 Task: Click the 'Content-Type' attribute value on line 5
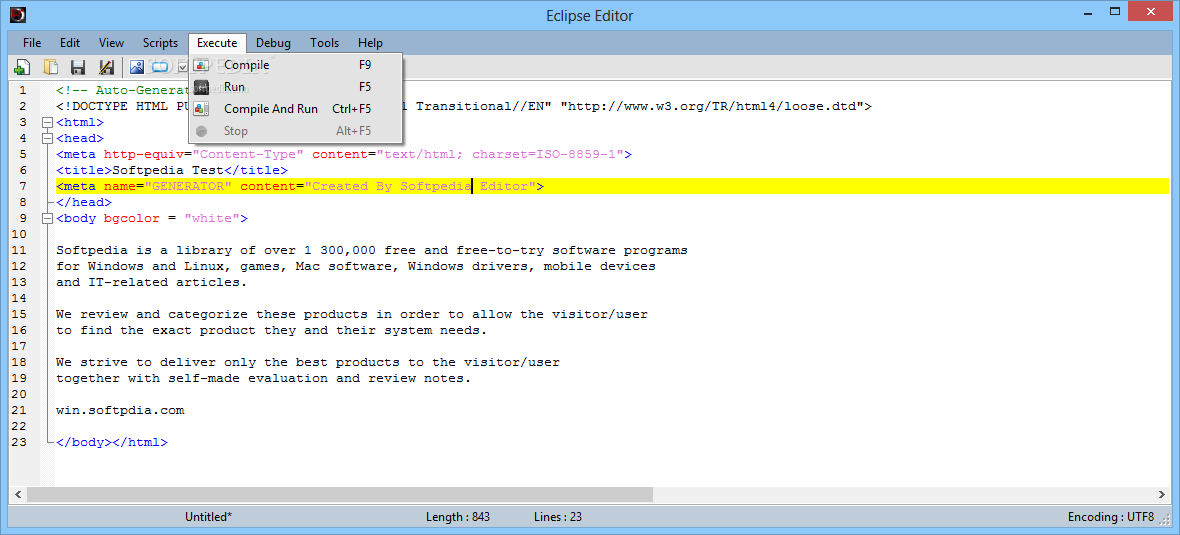(x=248, y=154)
